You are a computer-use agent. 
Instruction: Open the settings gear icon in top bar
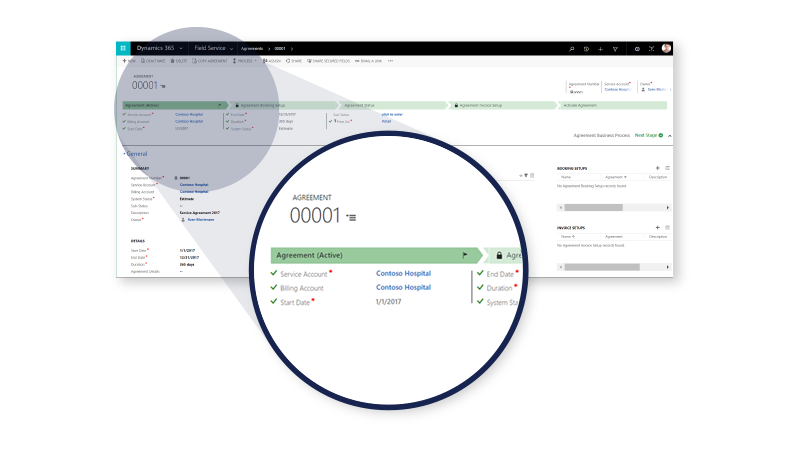[637, 49]
